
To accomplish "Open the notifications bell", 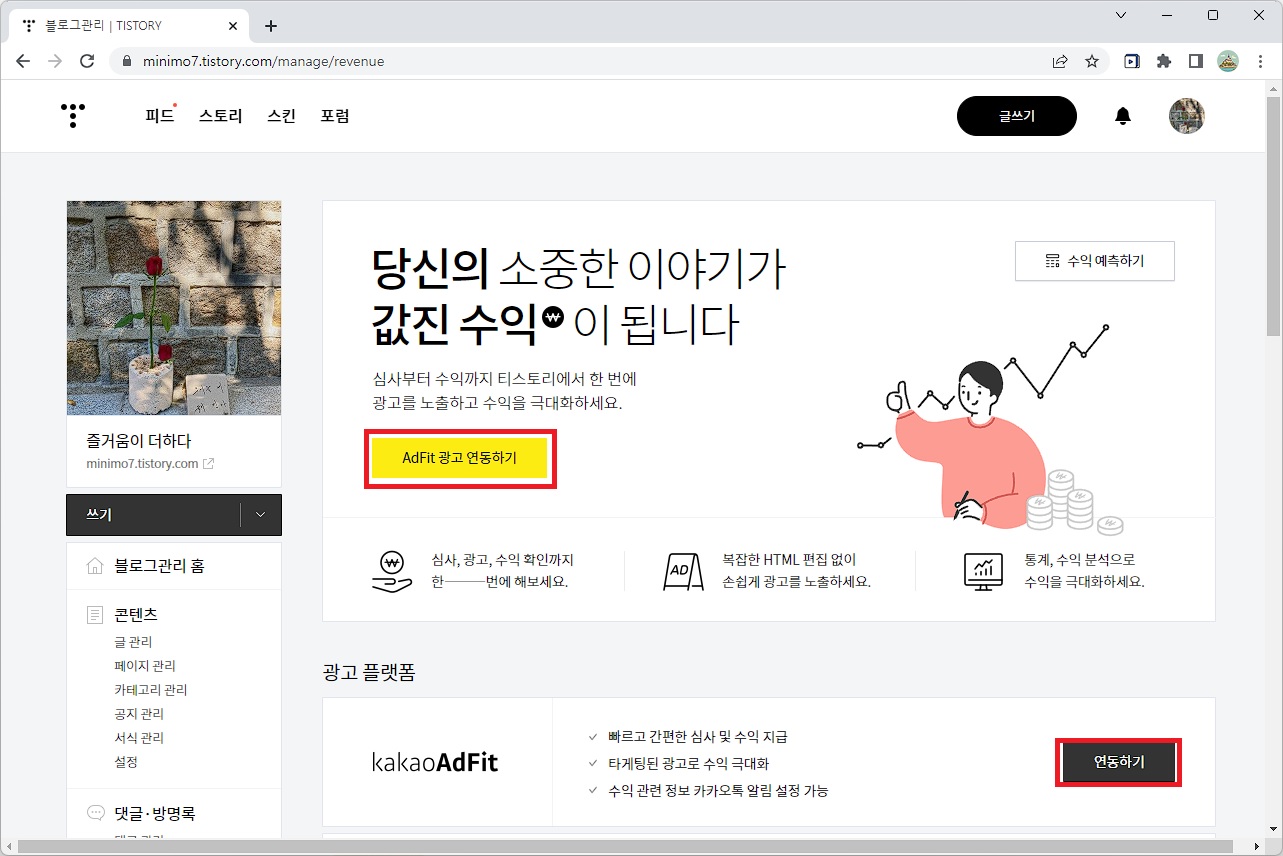I will pyautogui.click(x=1123, y=116).
